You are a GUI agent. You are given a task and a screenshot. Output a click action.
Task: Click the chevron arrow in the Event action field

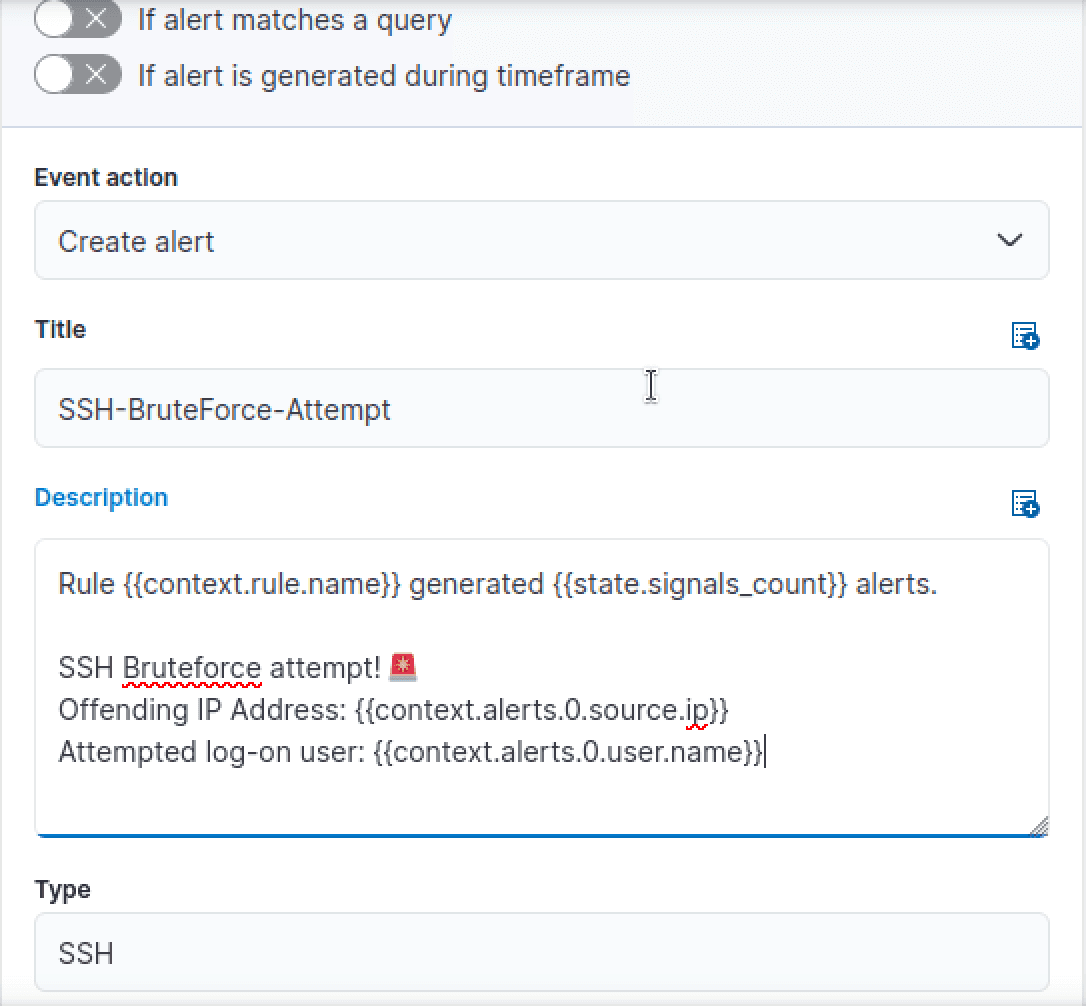pos(1010,240)
